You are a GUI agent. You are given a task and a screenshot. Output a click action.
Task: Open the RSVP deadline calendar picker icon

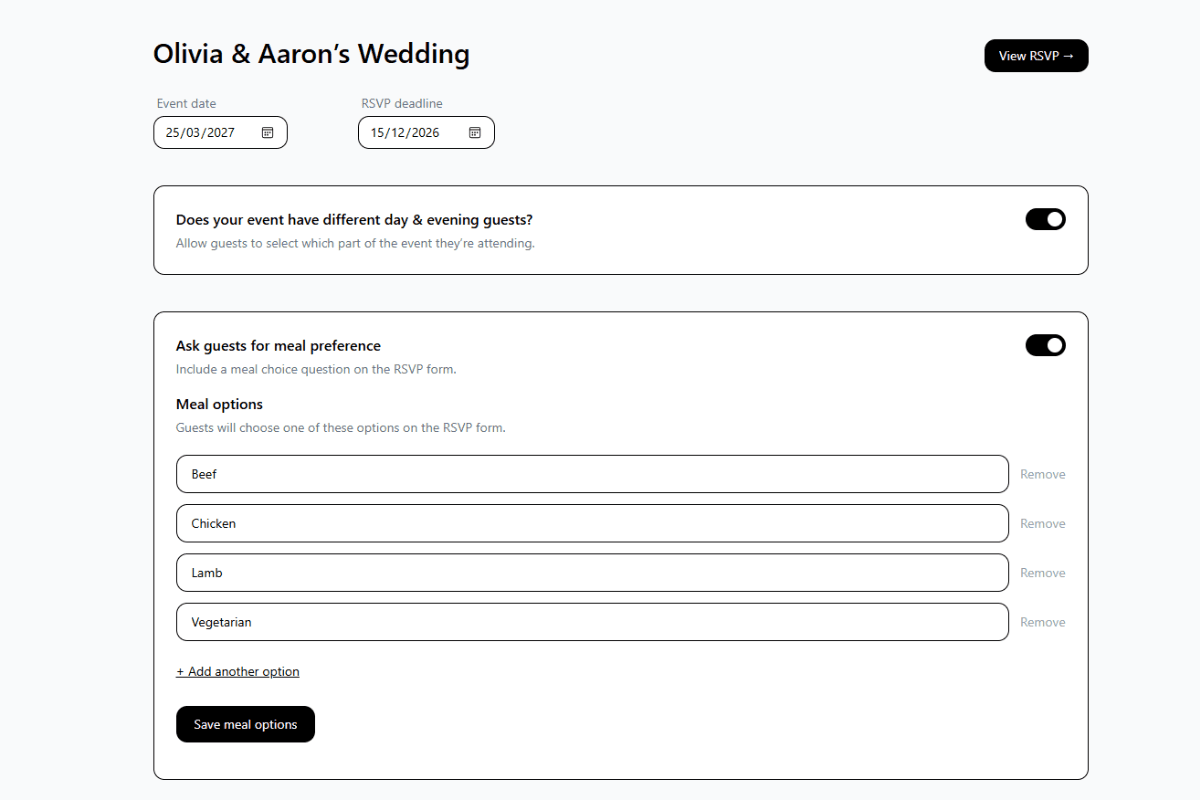pyautogui.click(x=475, y=133)
